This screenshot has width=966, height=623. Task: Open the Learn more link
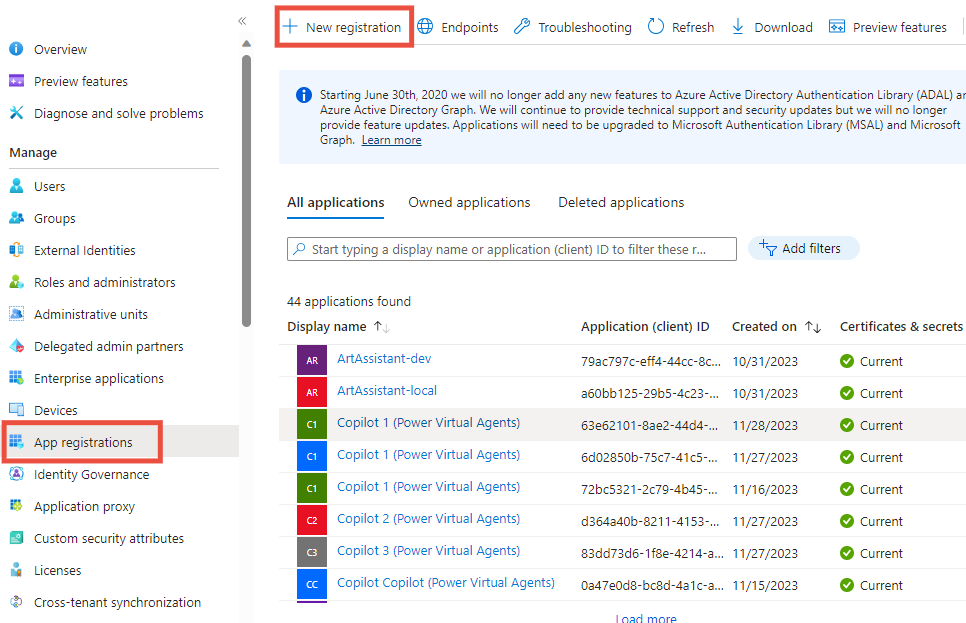point(391,140)
